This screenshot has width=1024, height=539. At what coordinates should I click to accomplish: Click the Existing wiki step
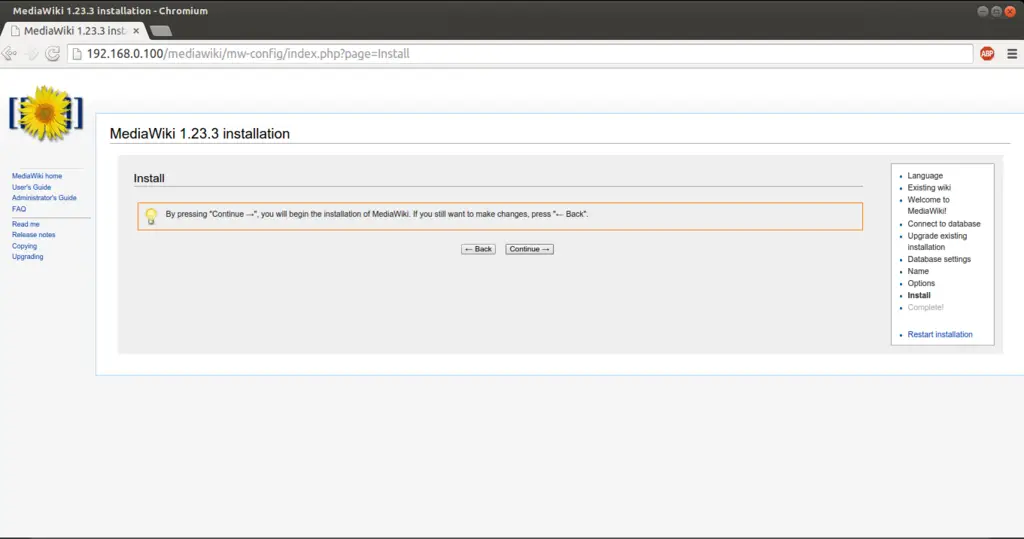click(929, 188)
